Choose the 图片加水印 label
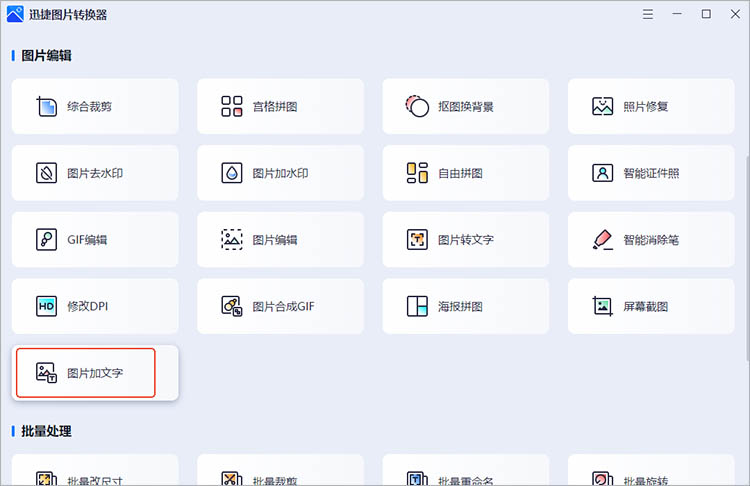 click(x=280, y=173)
